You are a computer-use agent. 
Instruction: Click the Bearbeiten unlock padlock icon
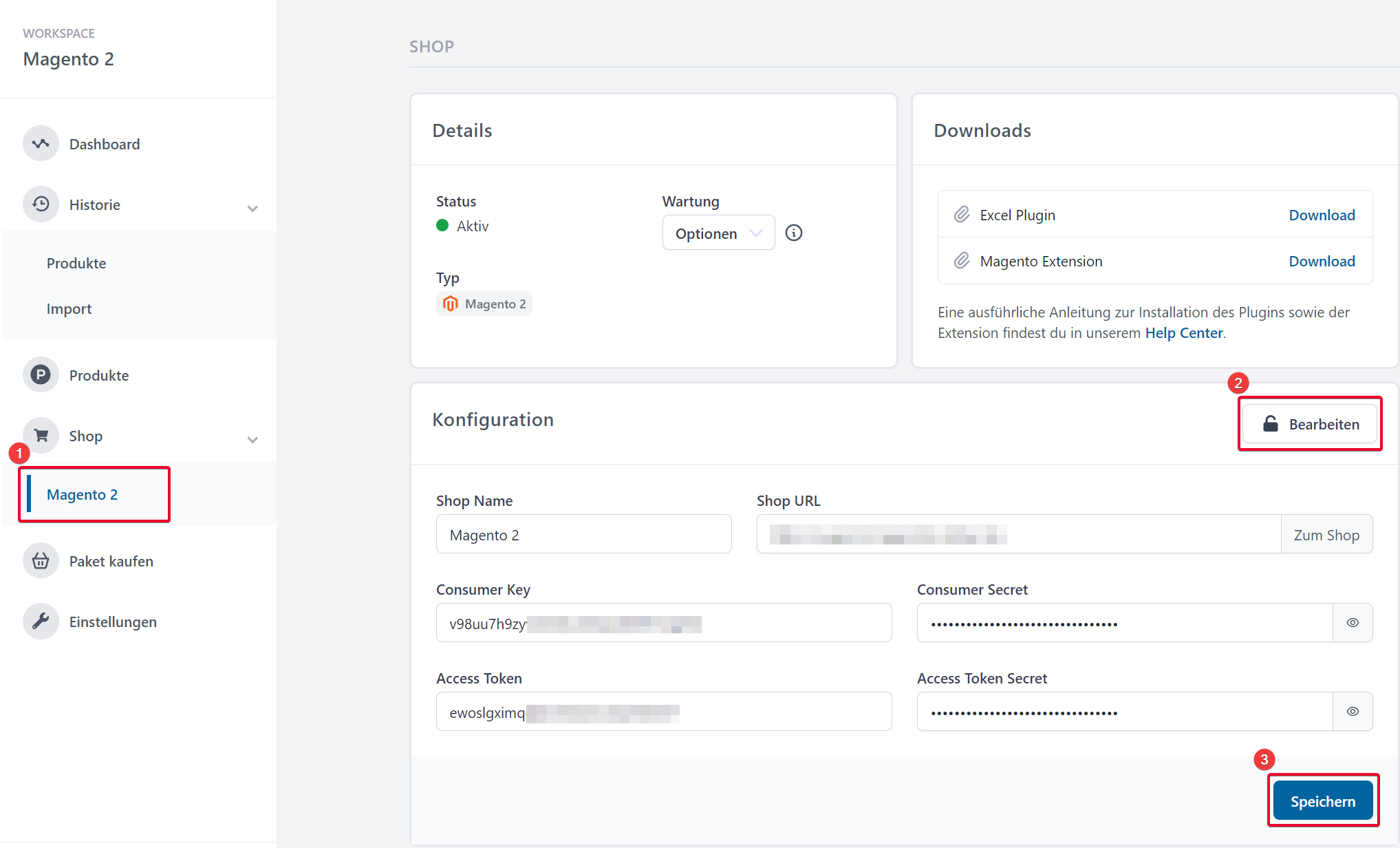tap(1270, 424)
